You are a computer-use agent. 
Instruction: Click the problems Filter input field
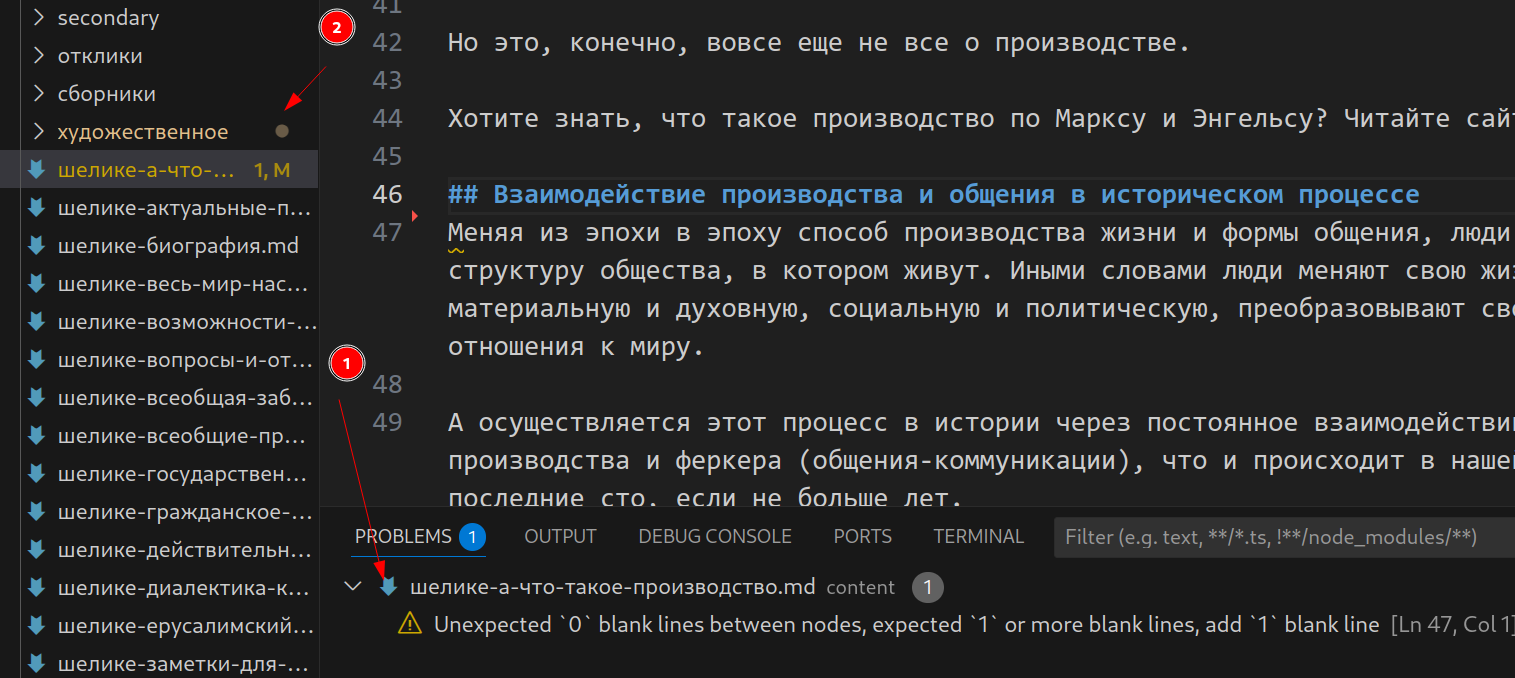1280,537
